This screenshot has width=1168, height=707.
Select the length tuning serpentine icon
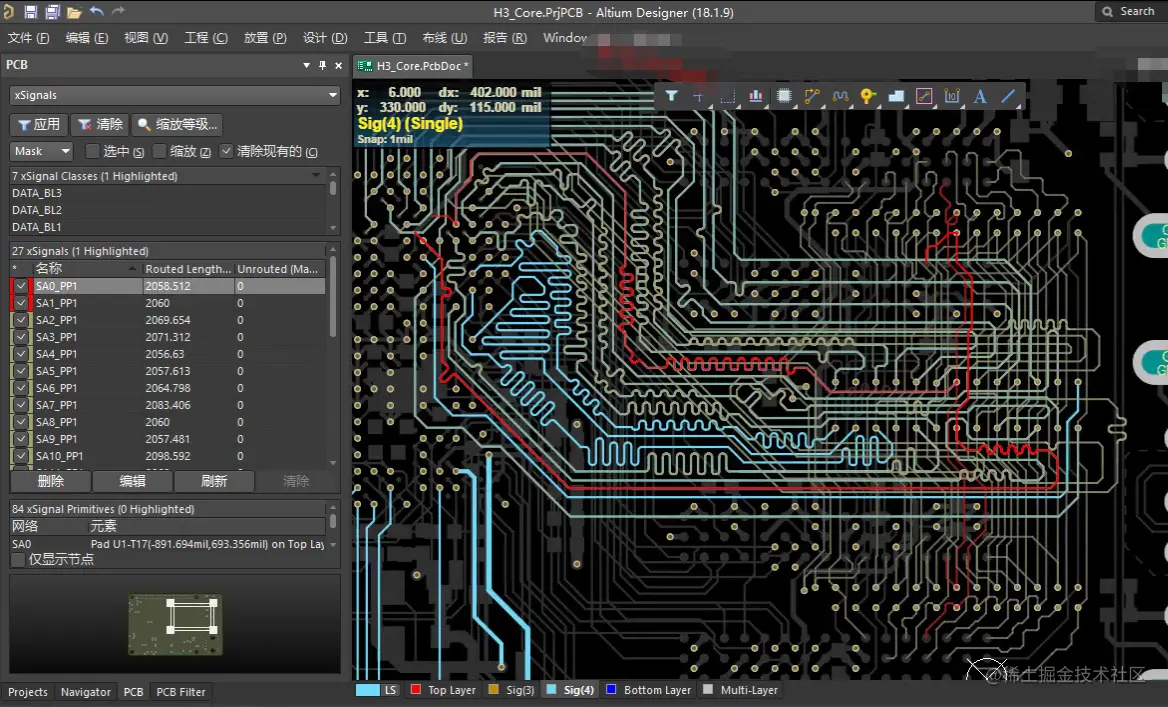(x=840, y=96)
